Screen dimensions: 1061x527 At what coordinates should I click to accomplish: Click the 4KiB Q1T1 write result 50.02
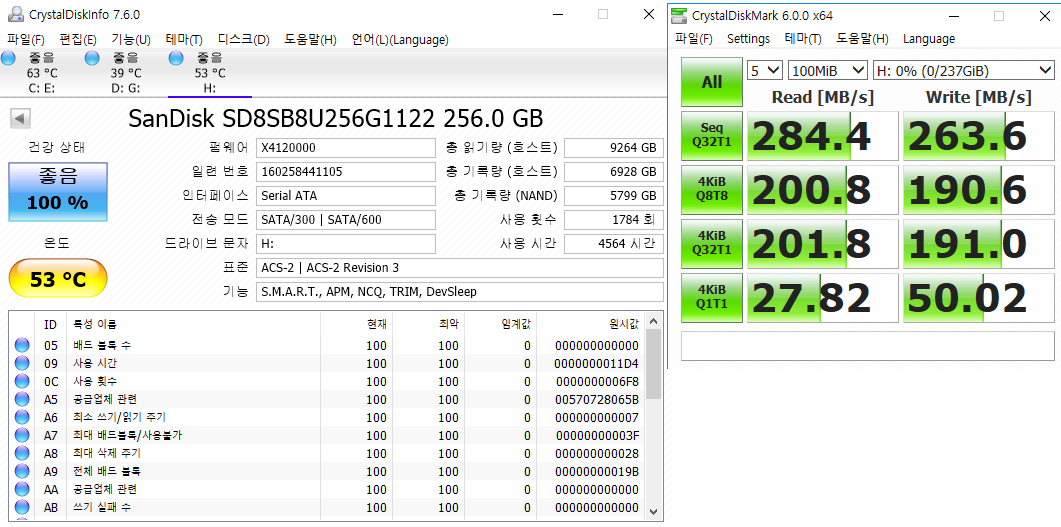(x=978, y=298)
